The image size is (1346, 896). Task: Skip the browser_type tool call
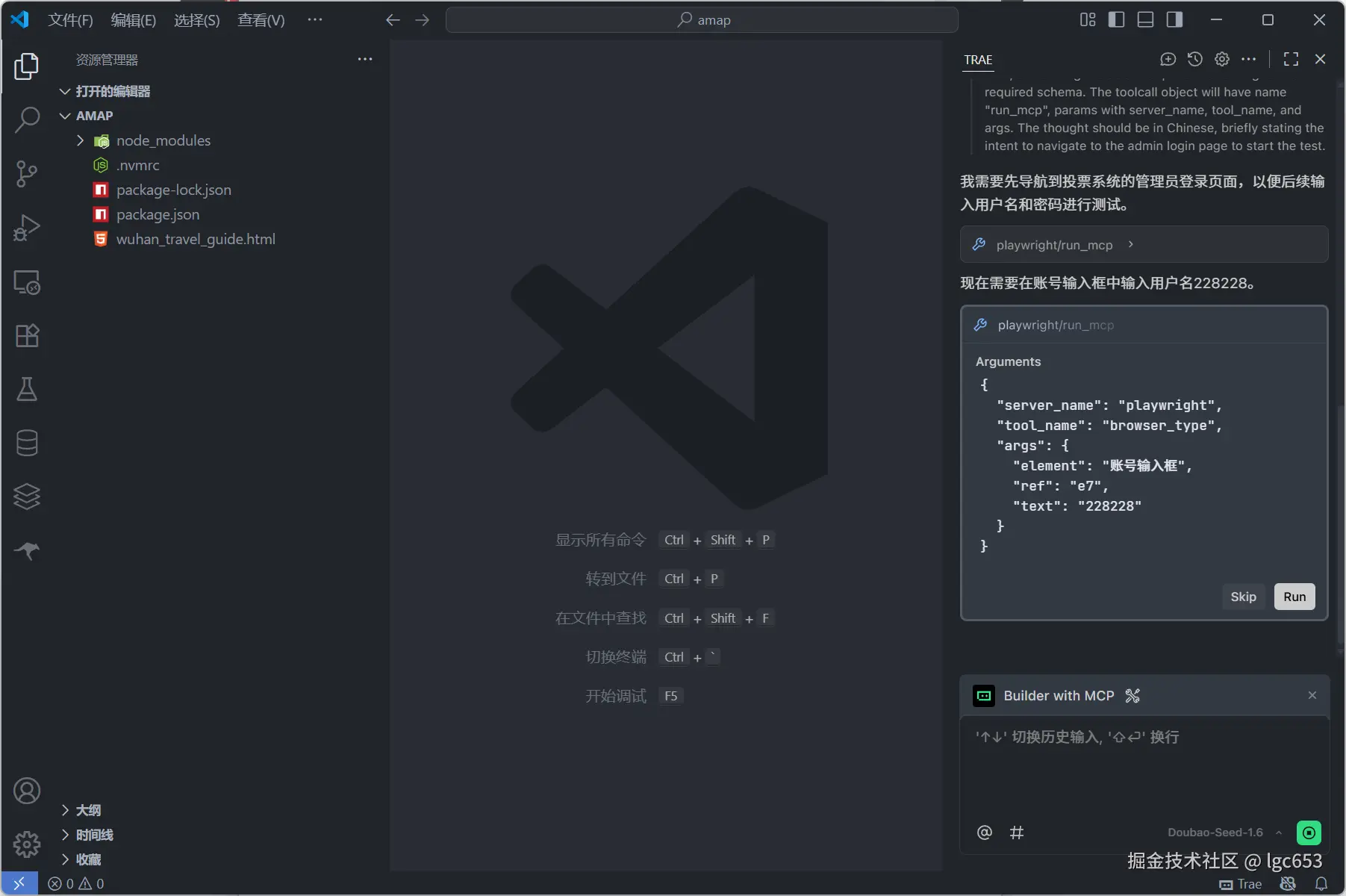1243,597
